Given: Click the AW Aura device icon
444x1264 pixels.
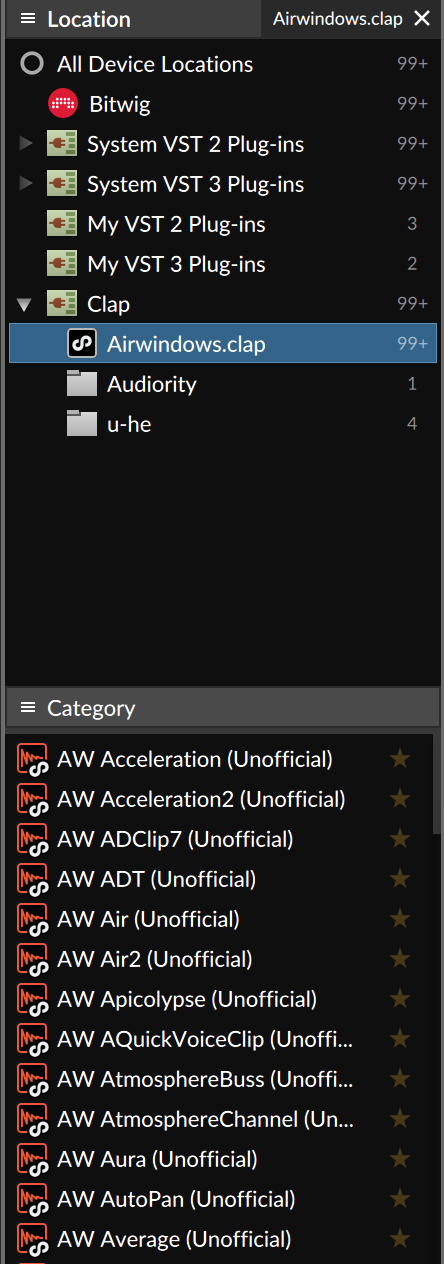Looking at the screenshot, I should [34, 1160].
